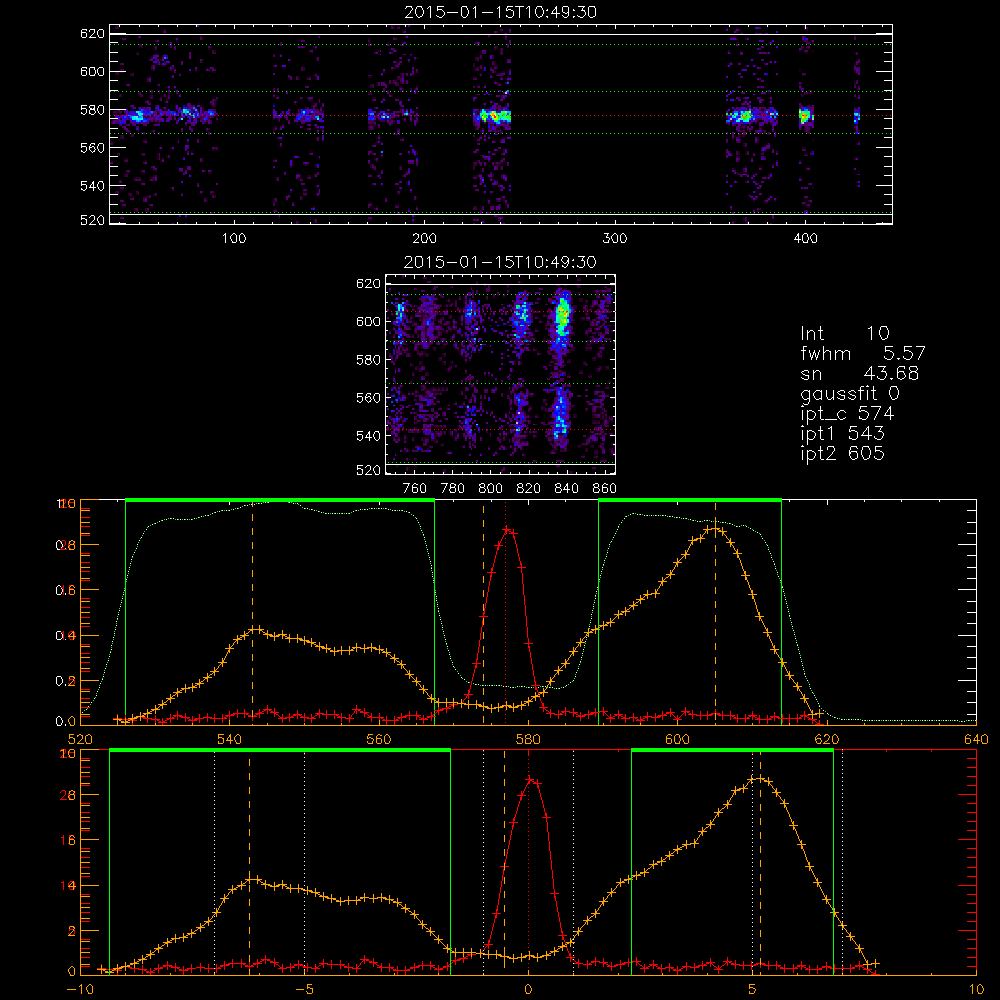Screen dimensions: 1000x1000
Task: Click x-axis label 0 of lower profile plot
Action: pos(528,990)
